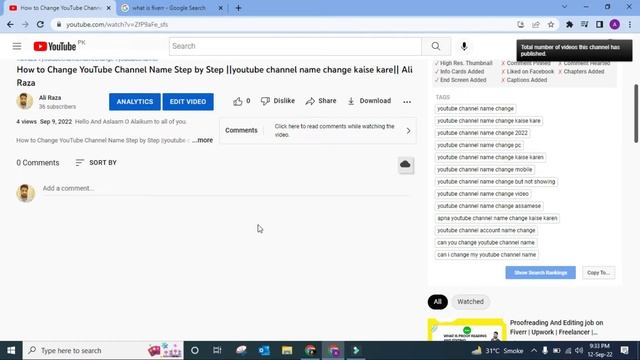Click tag 'youtube channel name change 2022'
The image size is (640, 360).
482,133
